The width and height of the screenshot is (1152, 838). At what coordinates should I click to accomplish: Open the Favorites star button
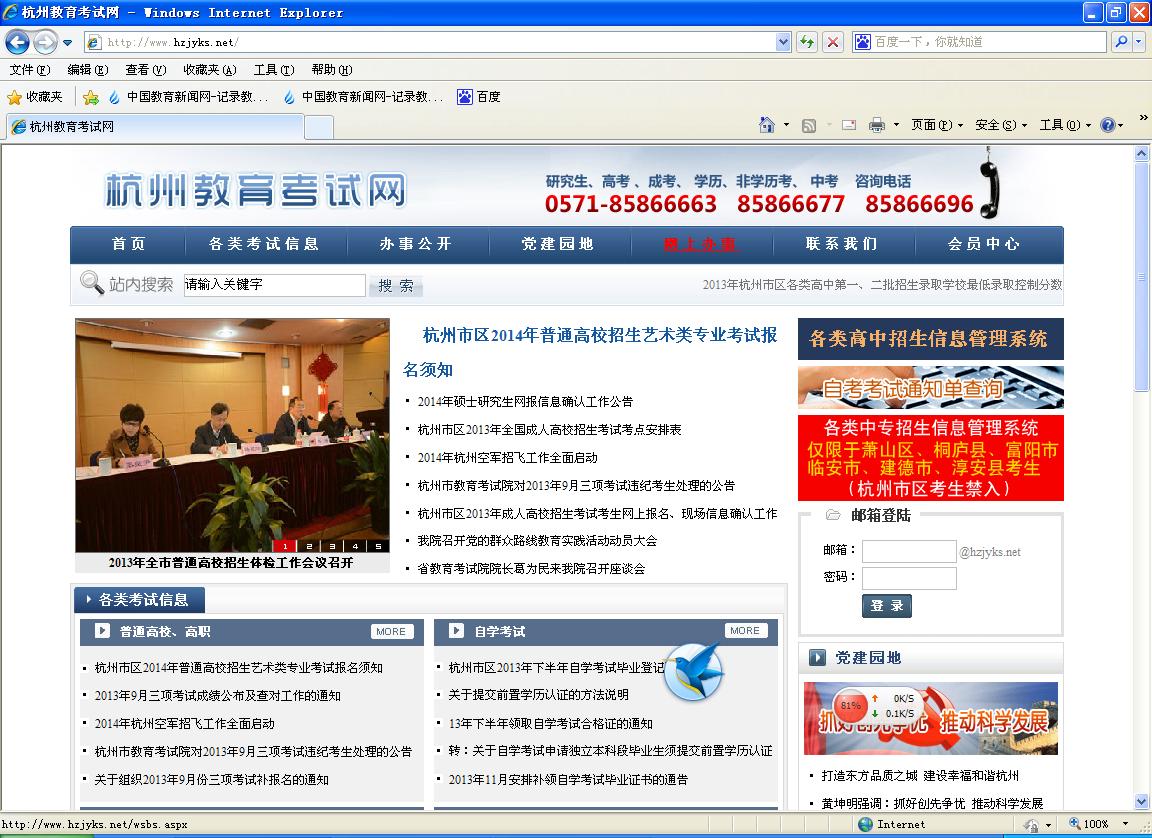(x=35, y=97)
